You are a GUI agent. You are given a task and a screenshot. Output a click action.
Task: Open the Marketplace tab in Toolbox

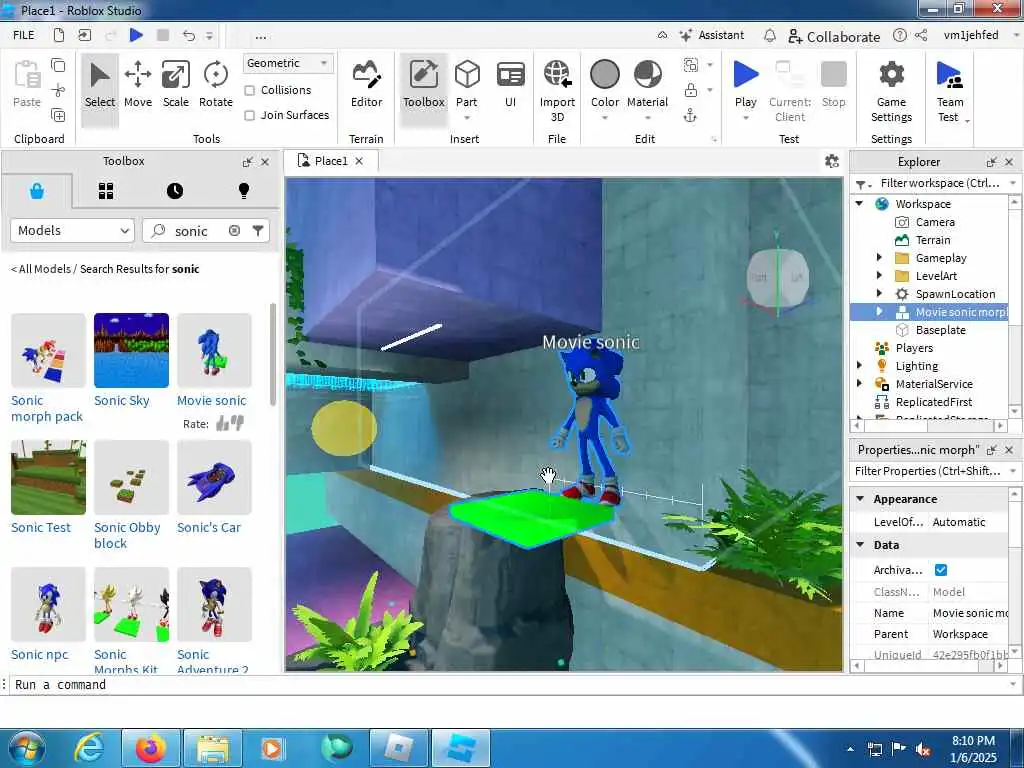pos(37,191)
